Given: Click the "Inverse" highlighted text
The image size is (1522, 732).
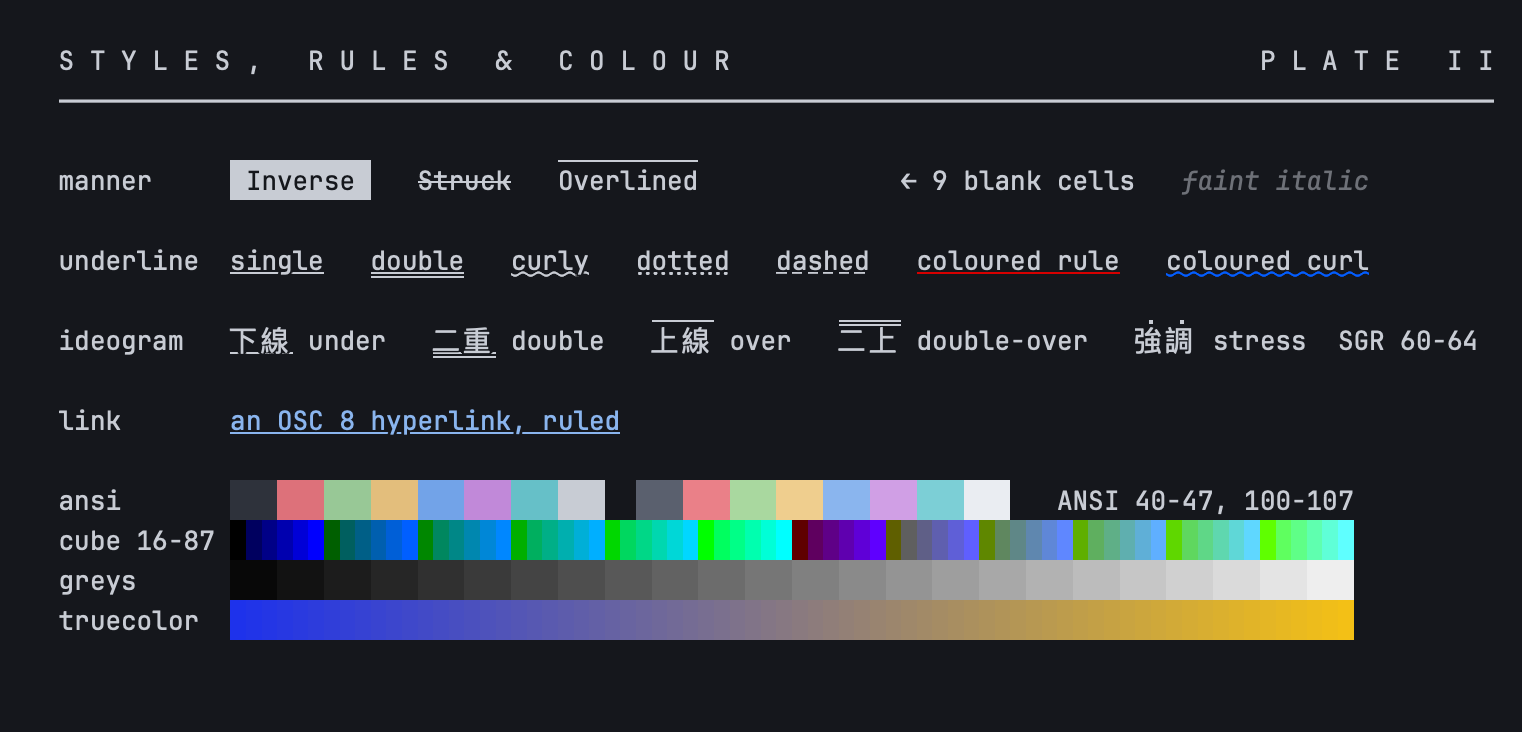Looking at the screenshot, I should coord(300,180).
